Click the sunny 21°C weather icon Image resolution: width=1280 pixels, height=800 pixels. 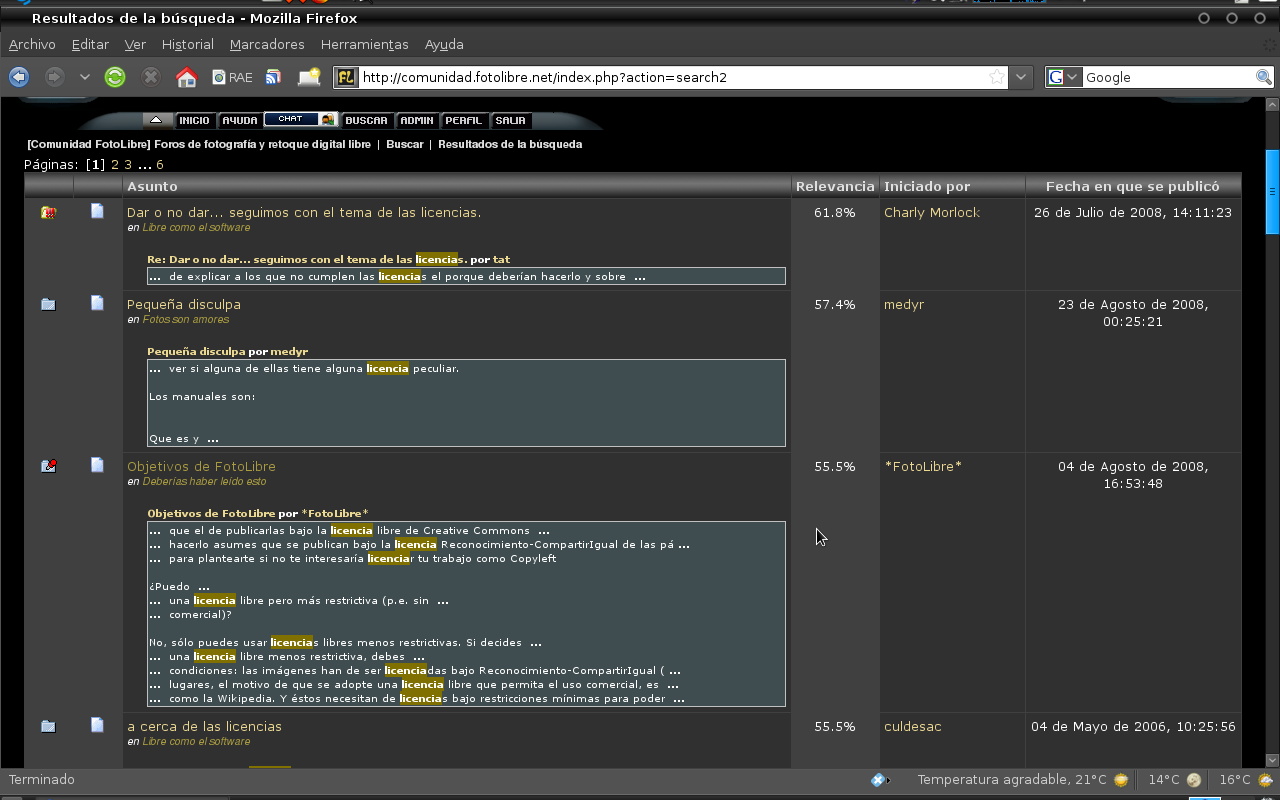[1121, 780]
